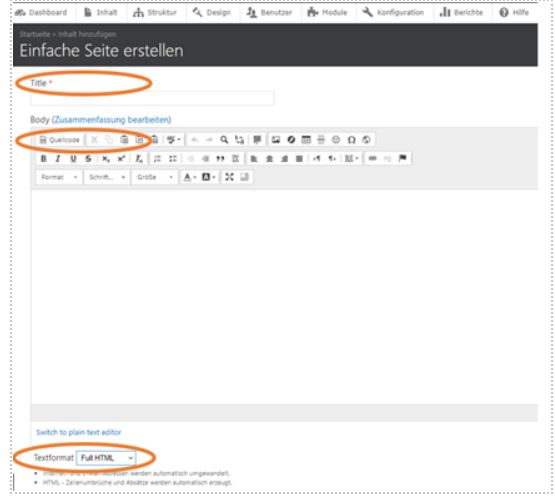
Task: Open Find magnifier tool in editor
Action: click(x=224, y=140)
